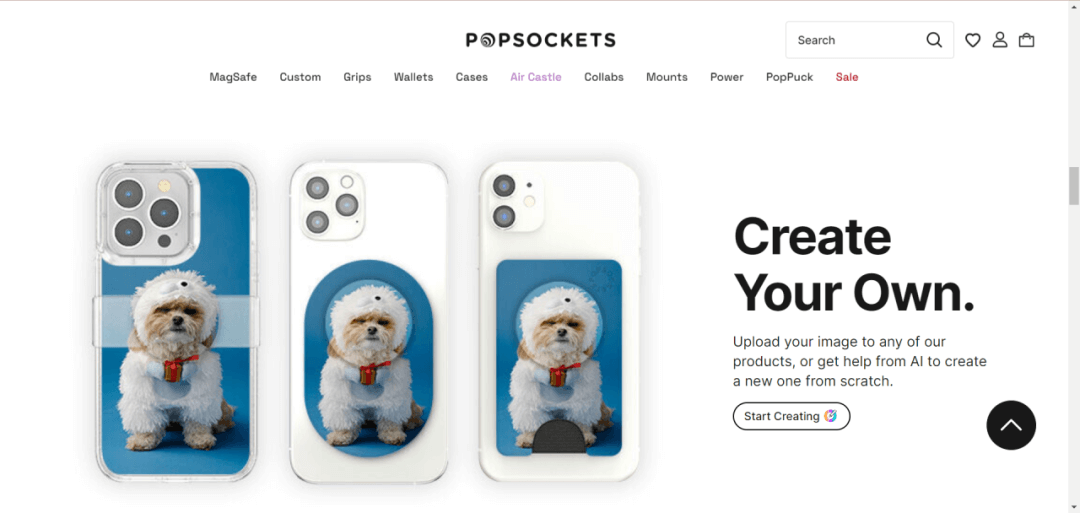Click the search magnifier icon
The height and width of the screenshot is (513, 1080).
(933, 40)
